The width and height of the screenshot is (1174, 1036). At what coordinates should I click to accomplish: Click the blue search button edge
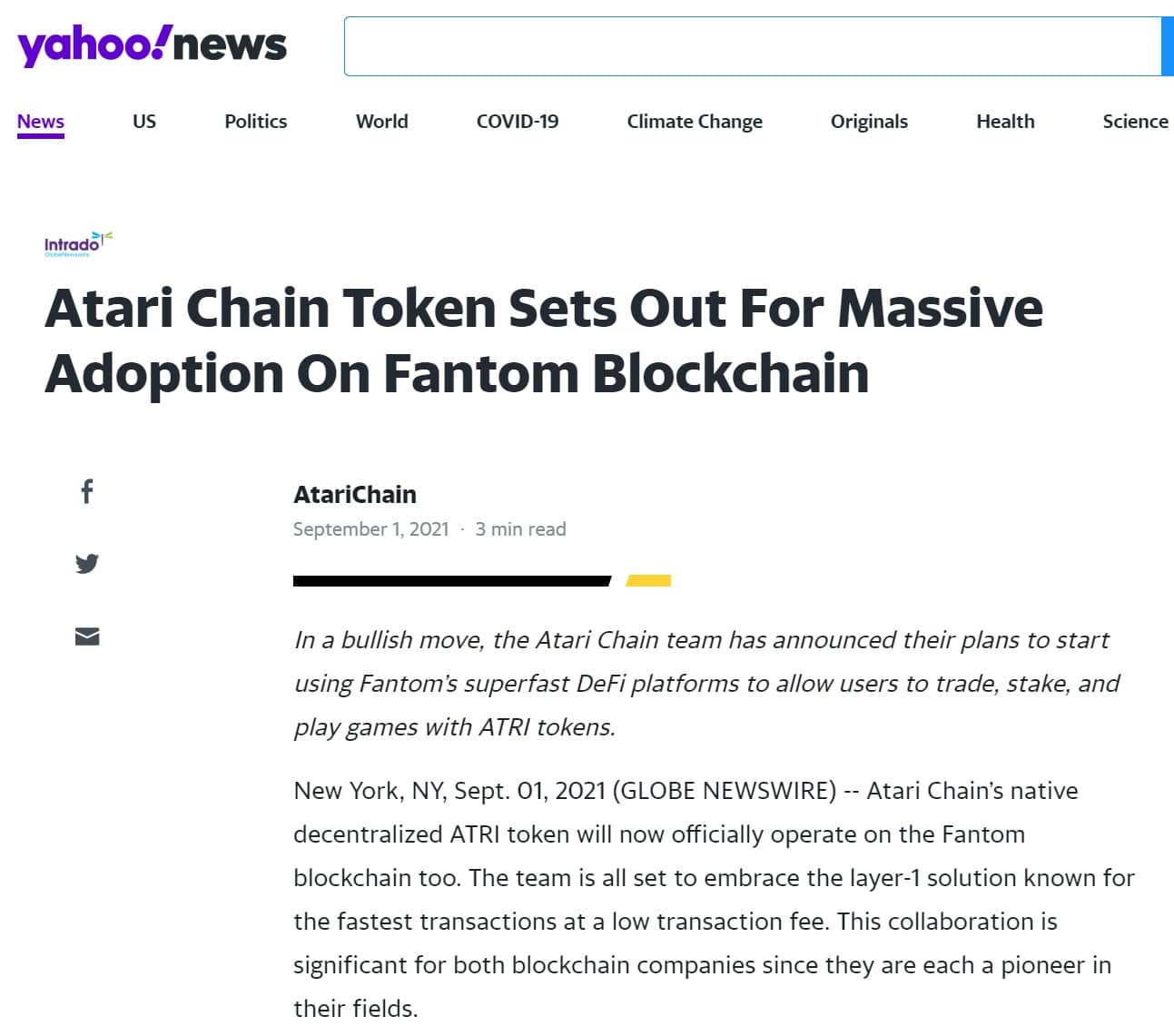(1168, 46)
